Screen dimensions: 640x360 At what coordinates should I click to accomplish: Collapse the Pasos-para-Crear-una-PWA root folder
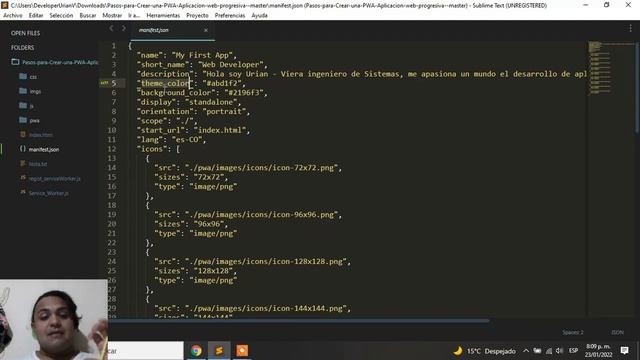click(55, 62)
